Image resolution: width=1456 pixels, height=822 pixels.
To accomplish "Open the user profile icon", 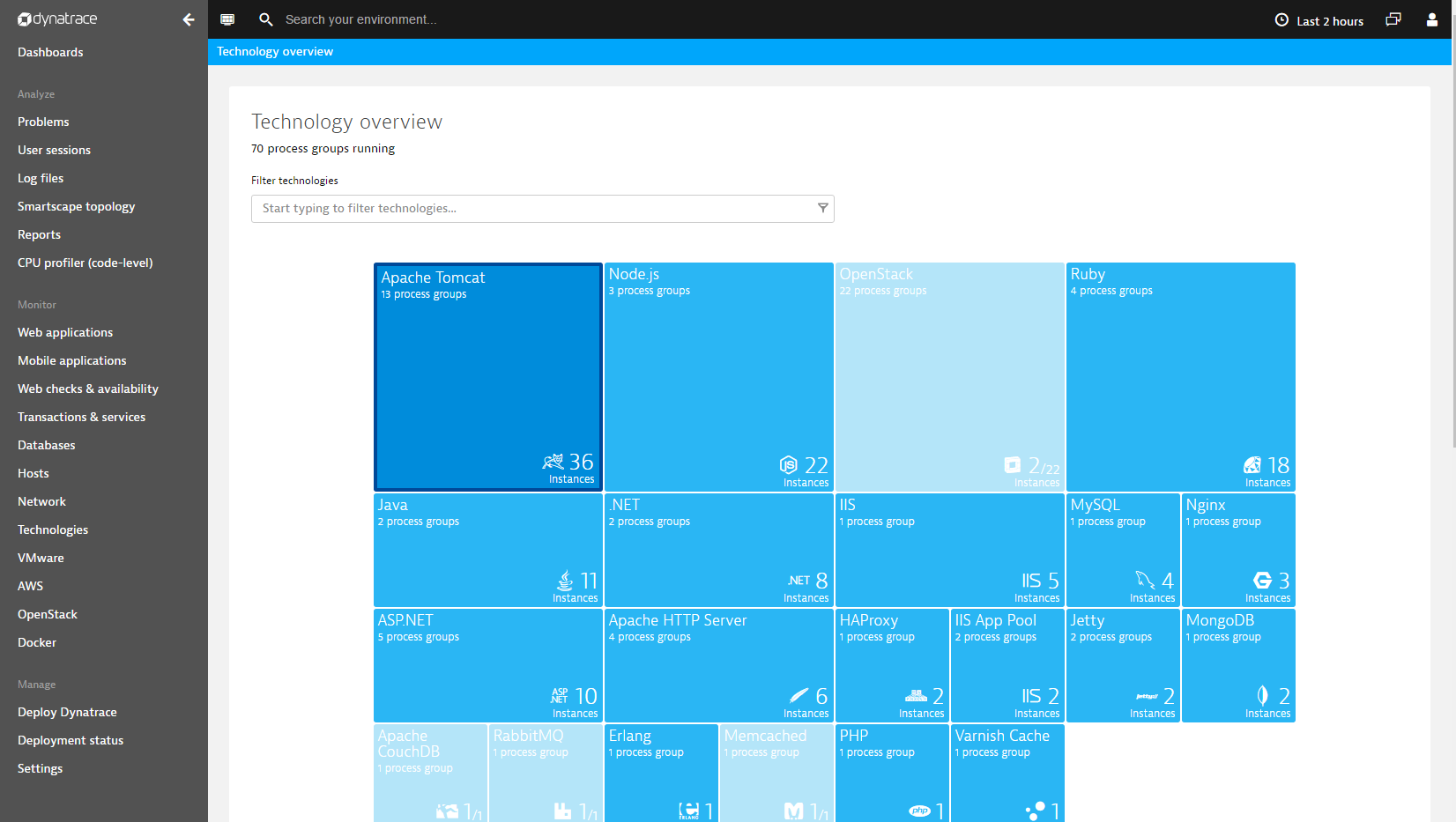I will point(1432,19).
